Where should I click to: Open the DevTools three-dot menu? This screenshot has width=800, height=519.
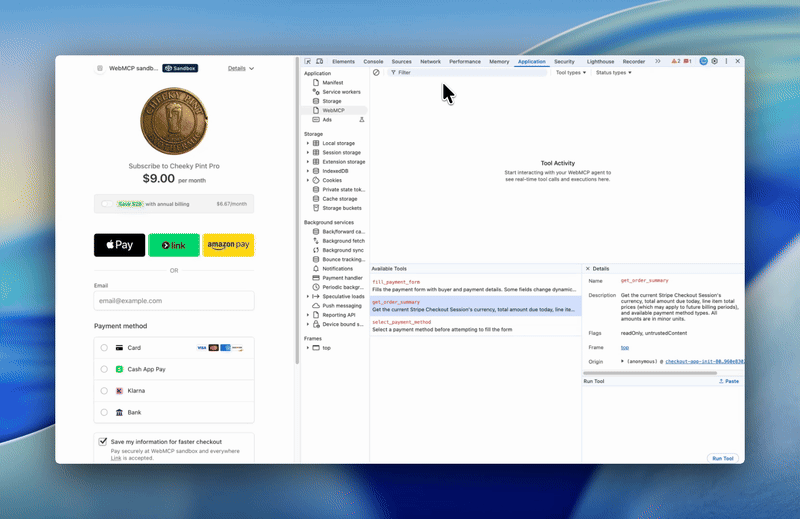click(x=727, y=61)
